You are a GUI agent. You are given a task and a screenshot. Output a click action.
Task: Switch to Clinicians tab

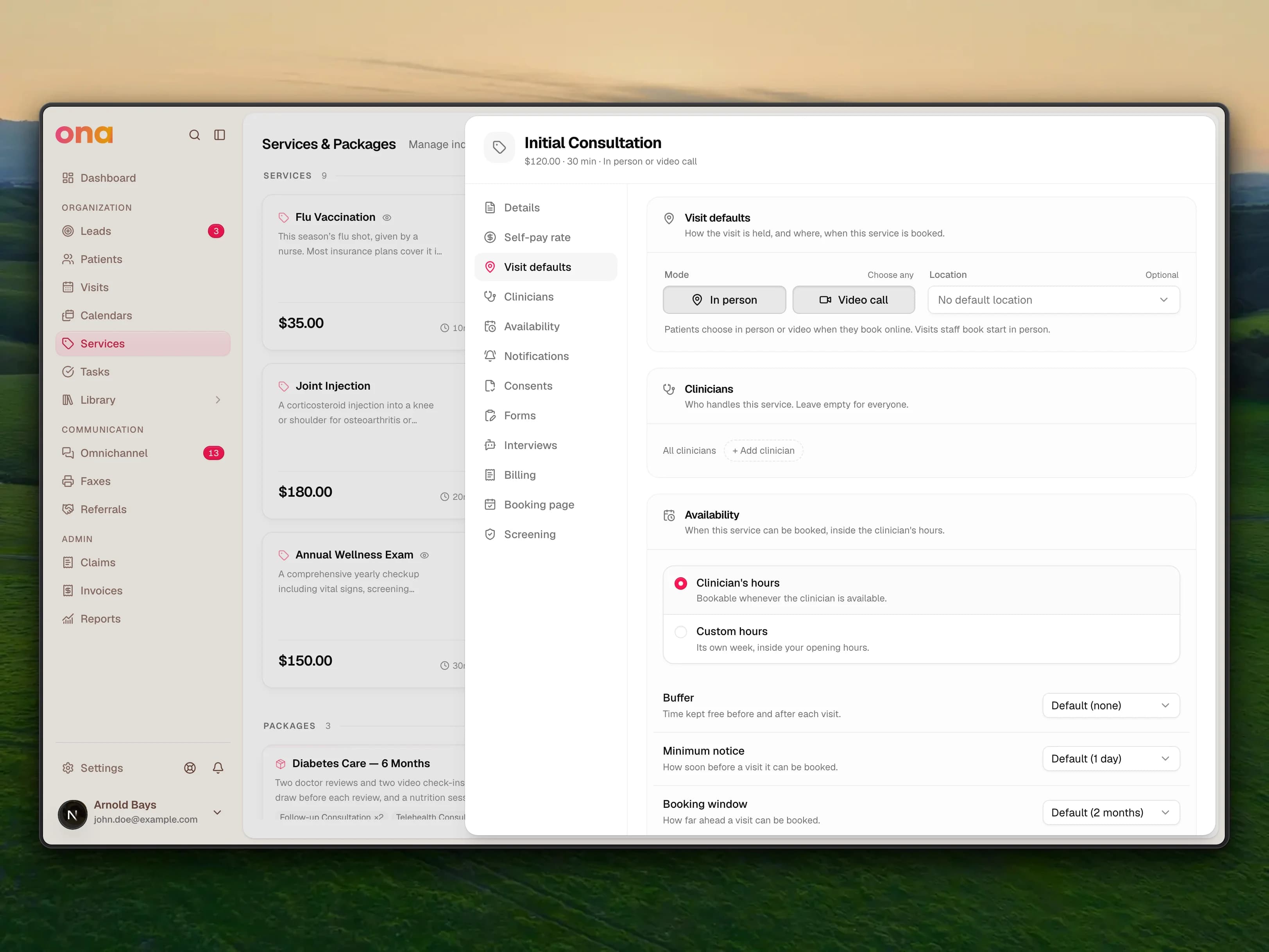pyautogui.click(x=546, y=297)
